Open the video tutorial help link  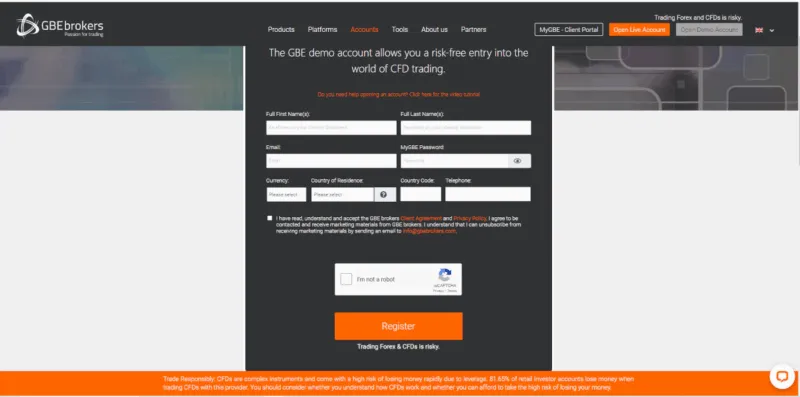point(398,94)
